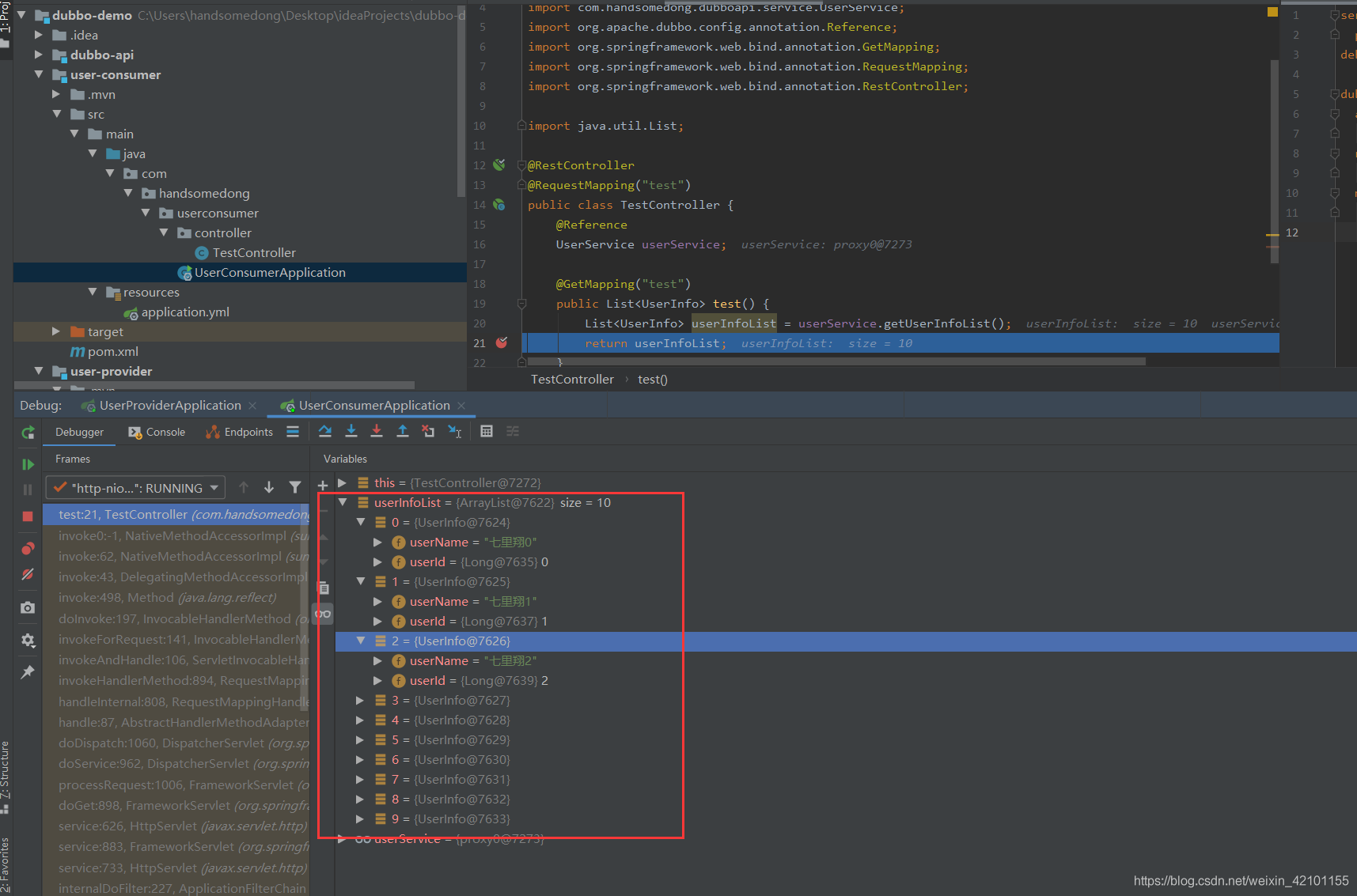Expand element 3 UserInfo@7627
Image resolution: width=1357 pixels, height=896 pixels.
click(x=361, y=700)
